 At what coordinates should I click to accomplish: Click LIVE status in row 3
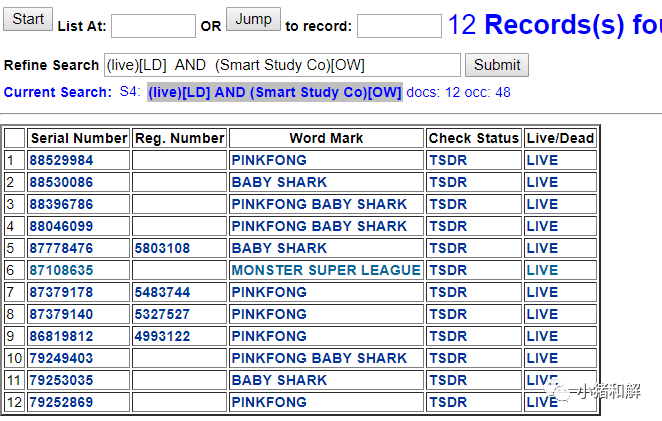(x=543, y=204)
